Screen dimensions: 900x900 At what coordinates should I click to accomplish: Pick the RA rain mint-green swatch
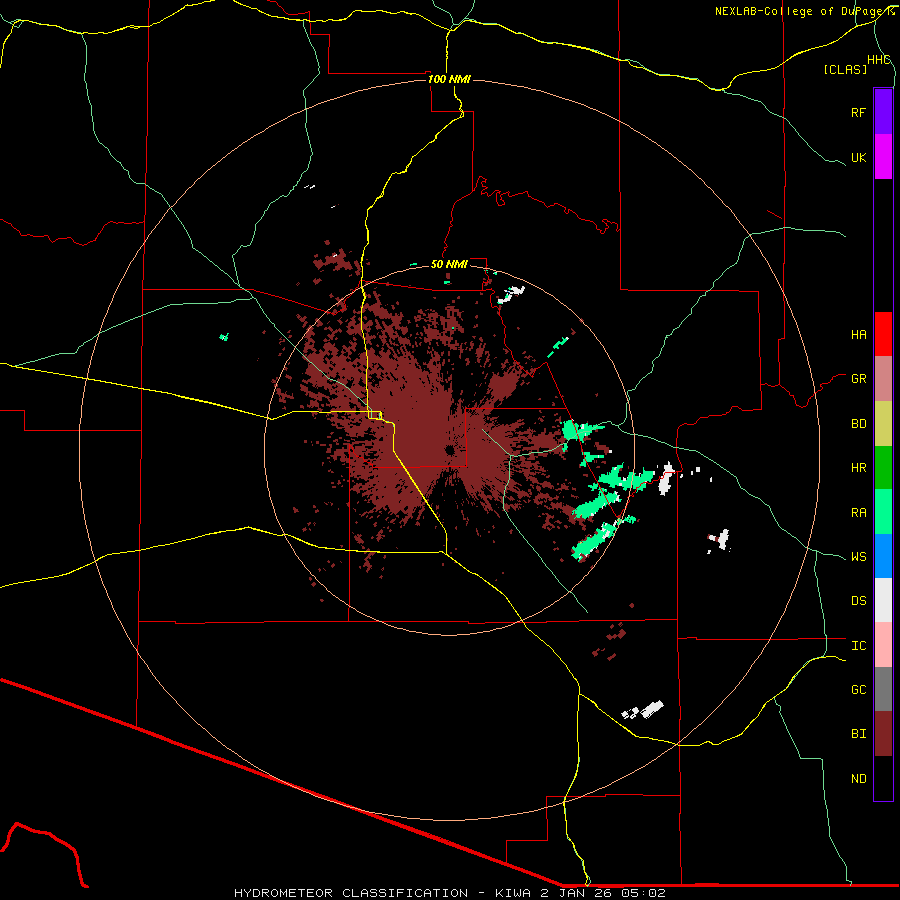point(883,512)
